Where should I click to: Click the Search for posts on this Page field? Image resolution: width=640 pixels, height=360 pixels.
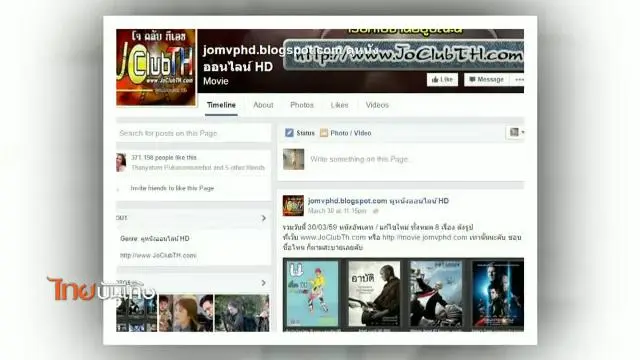[193, 133]
